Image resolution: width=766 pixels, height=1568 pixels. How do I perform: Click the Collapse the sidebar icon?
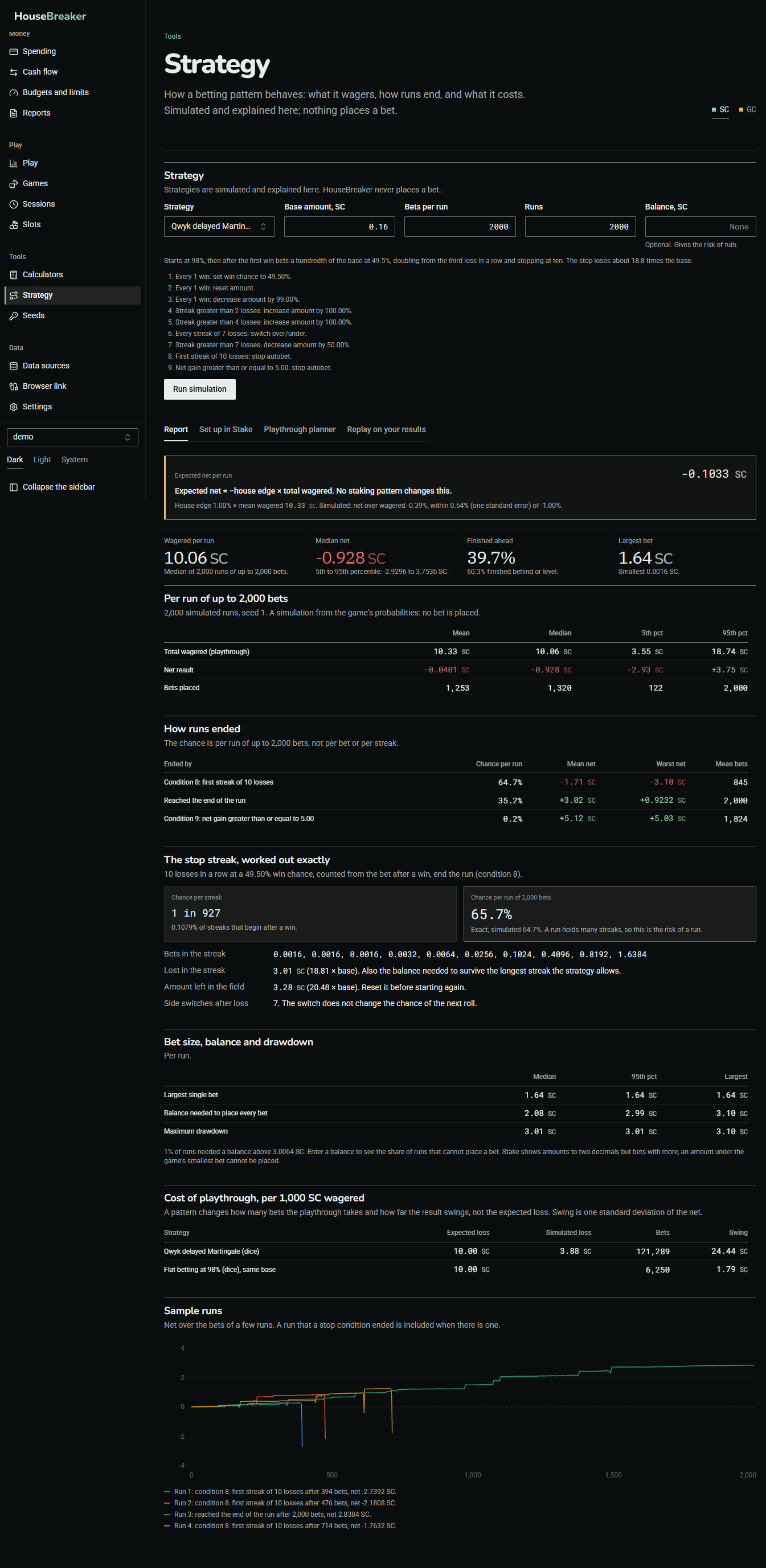pos(14,487)
